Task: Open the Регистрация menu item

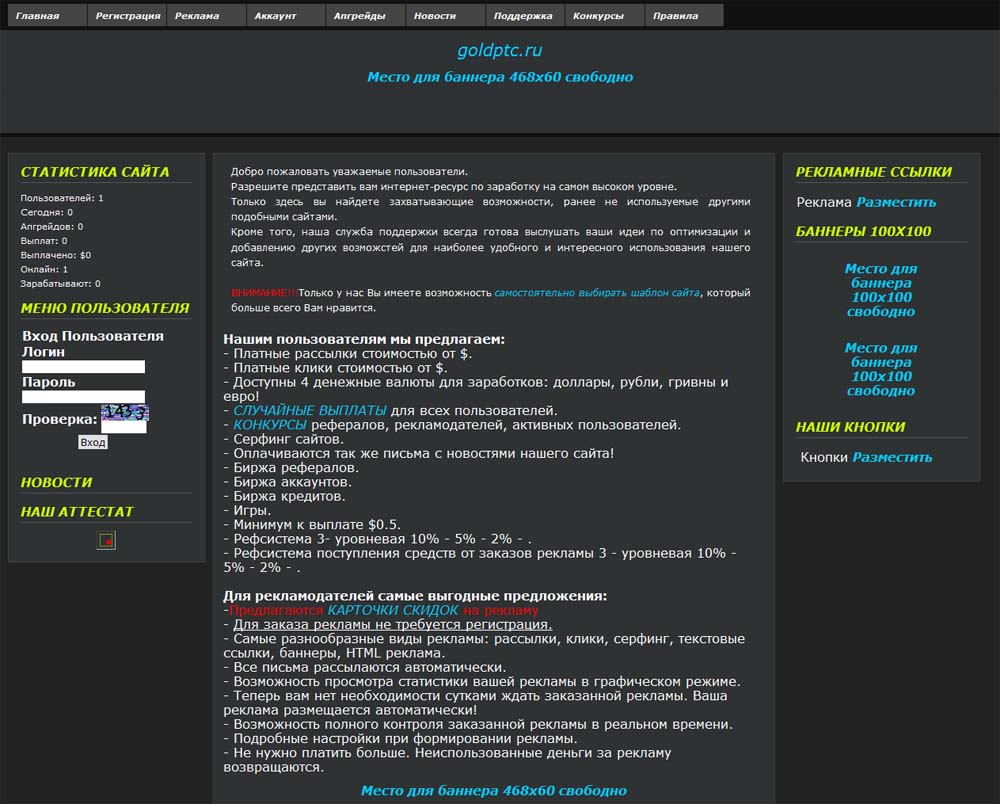Action: click(127, 15)
